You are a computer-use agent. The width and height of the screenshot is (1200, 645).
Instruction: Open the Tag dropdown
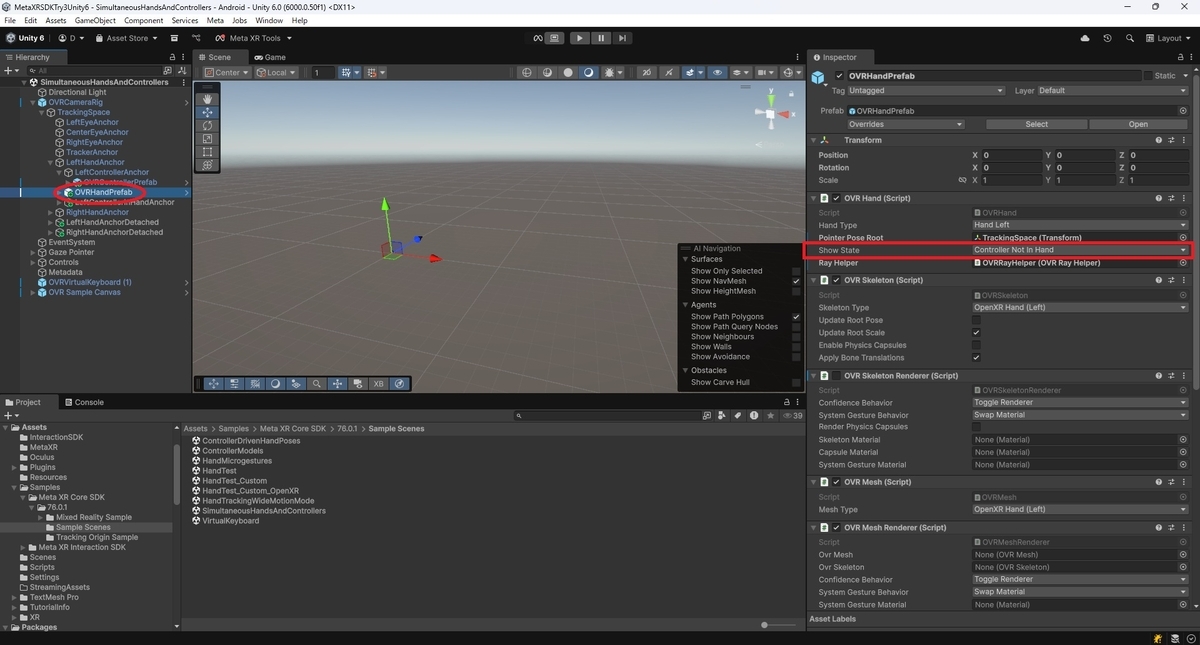926,91
